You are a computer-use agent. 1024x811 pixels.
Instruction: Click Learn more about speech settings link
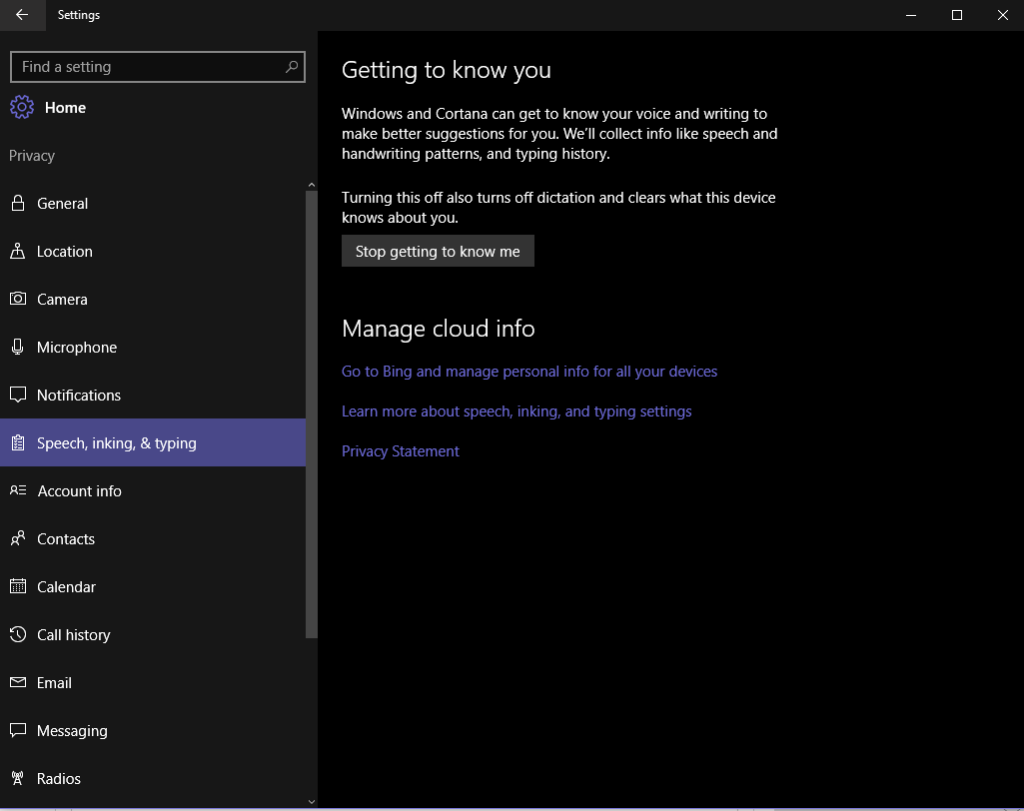click(x=516, y=411)
